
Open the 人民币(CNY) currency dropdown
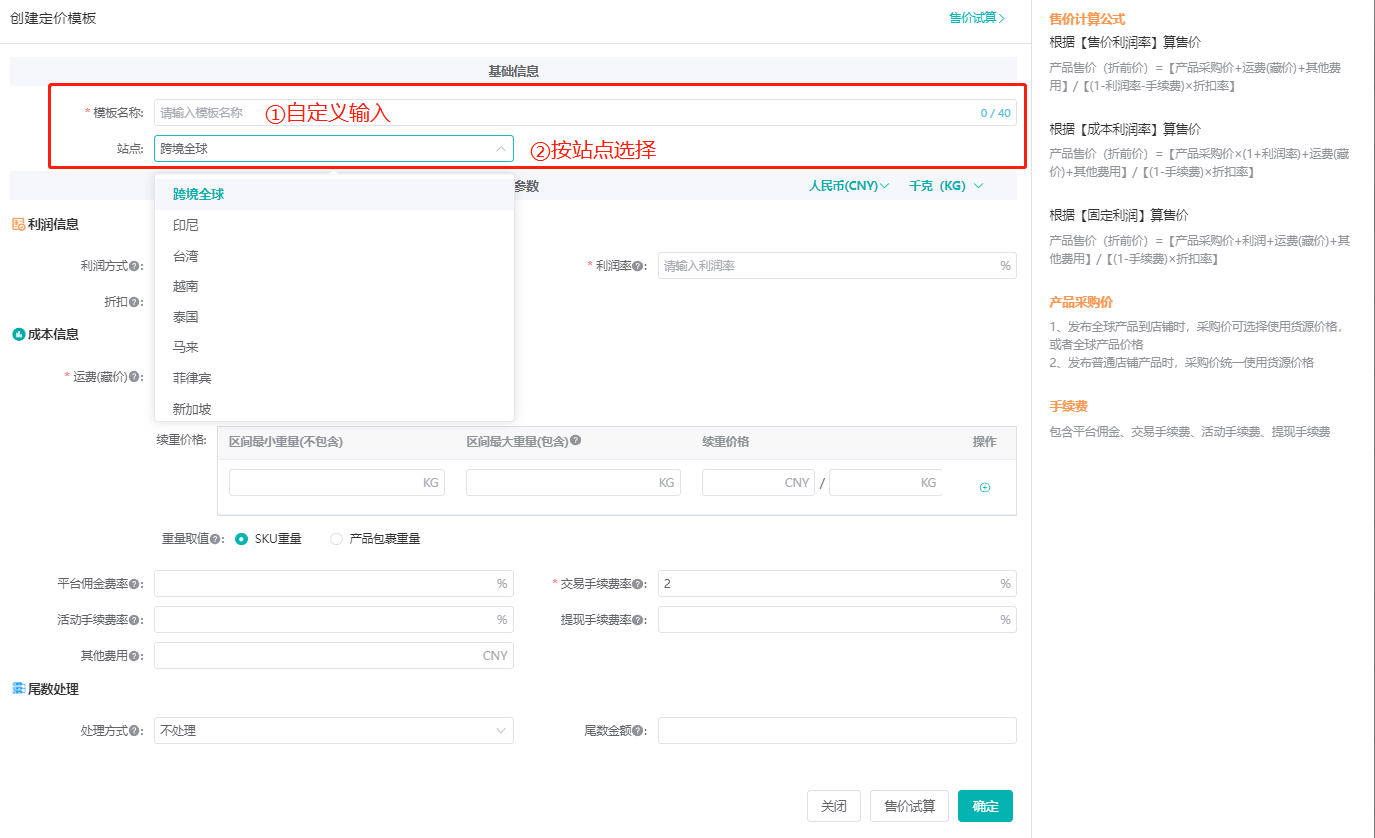click(x=848, y=186)
